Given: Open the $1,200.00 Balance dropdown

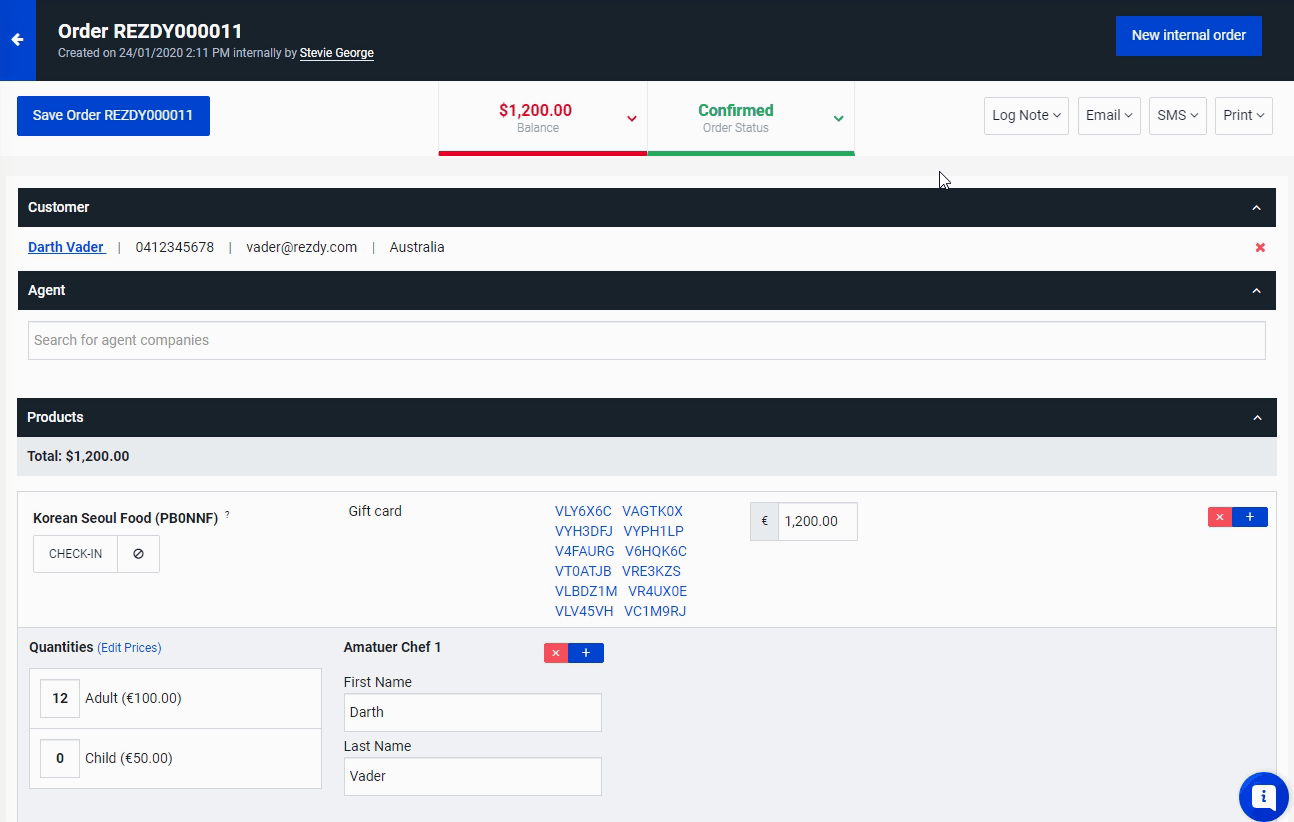Looking at the screenshot, I should (x=542, y=118).
